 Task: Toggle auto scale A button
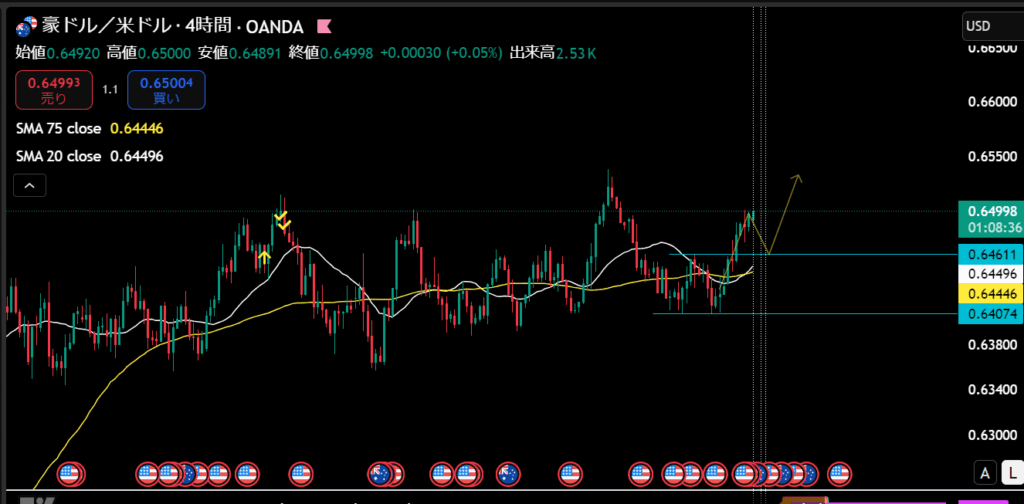[985, 471]
